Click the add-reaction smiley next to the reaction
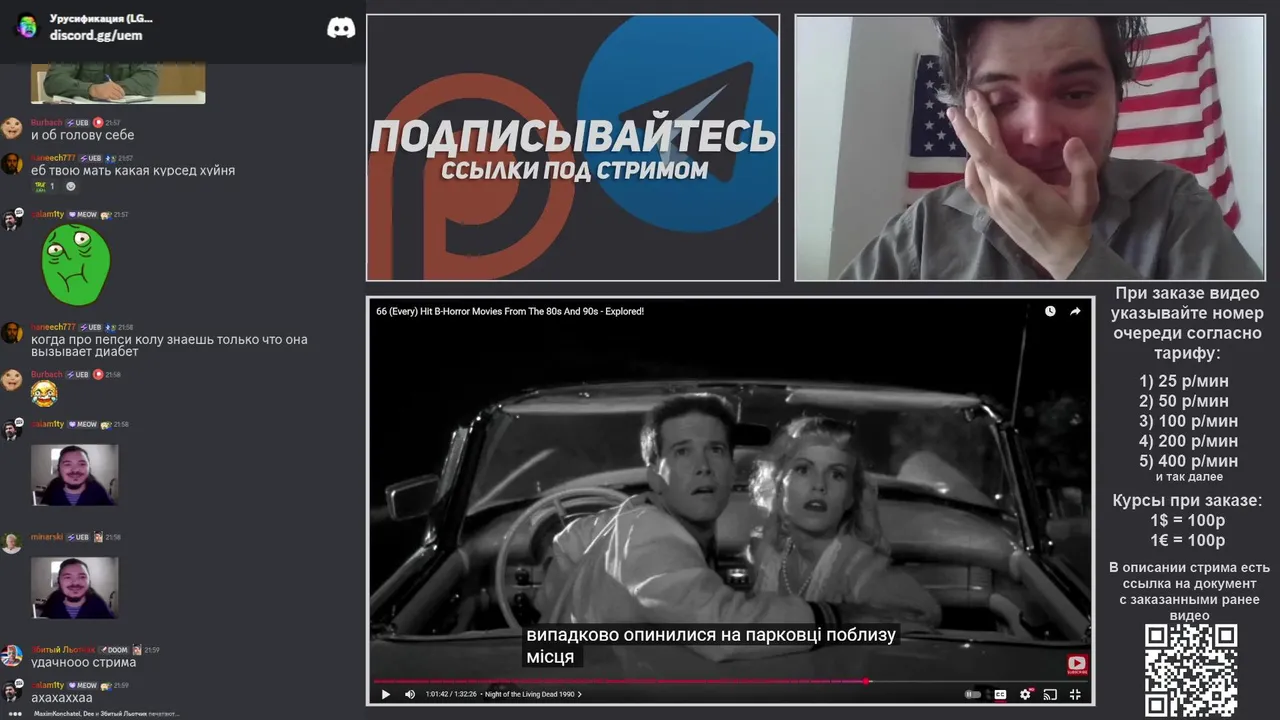 point(70,187)
